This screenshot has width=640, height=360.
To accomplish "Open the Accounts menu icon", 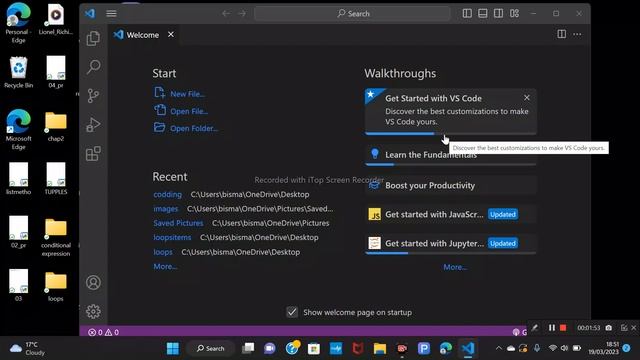I will 93,282.
